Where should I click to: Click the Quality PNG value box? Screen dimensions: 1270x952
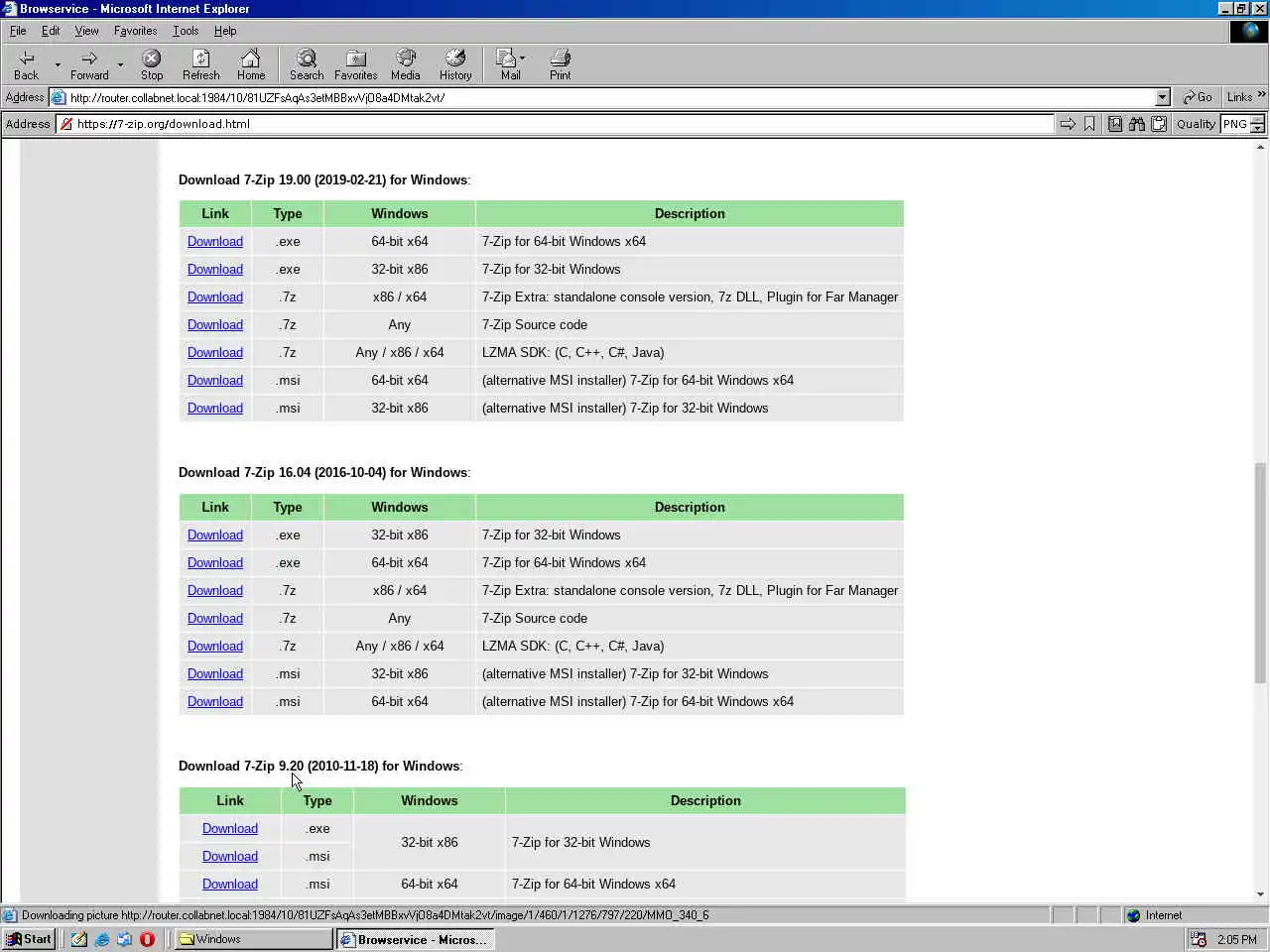(x=1235, y=124)
